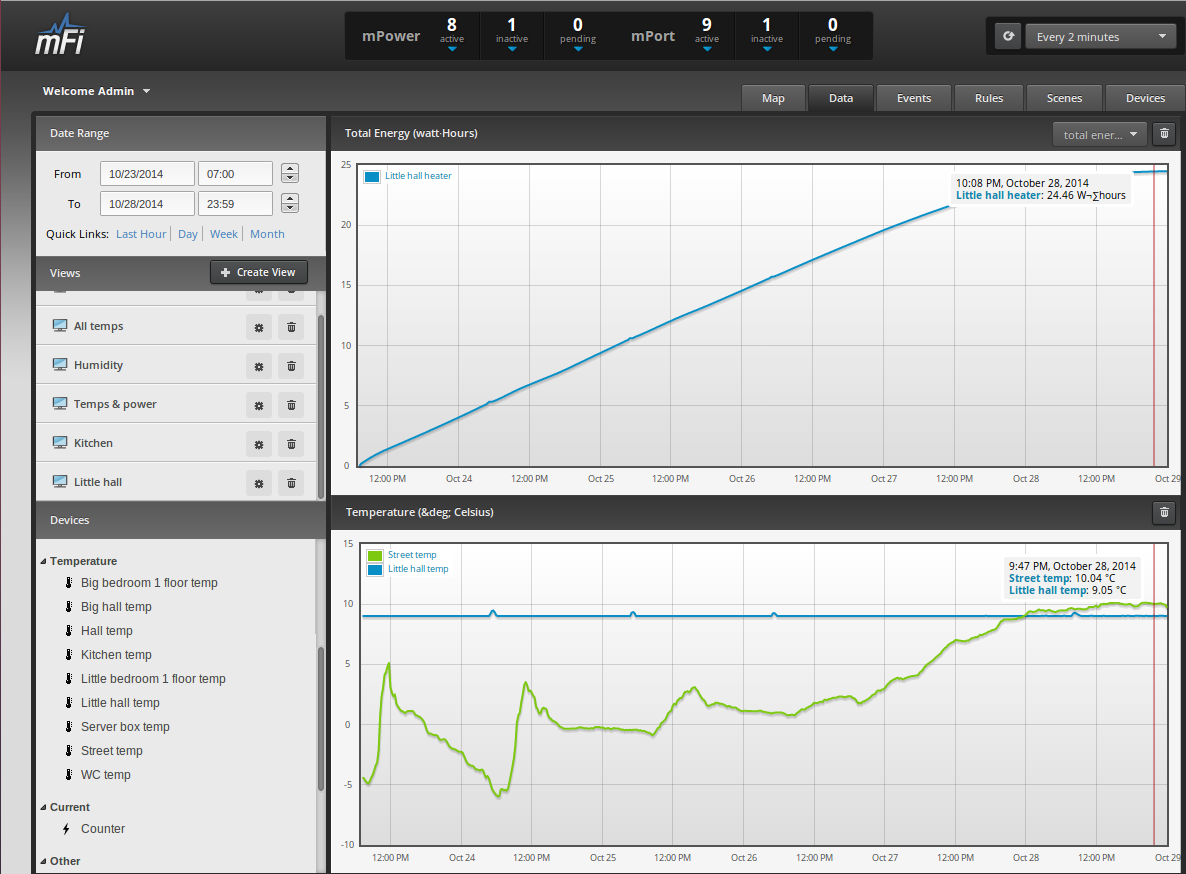Switch to the Map tab
The height and width of the screenshot is (874, 1186).
(773, 98)
